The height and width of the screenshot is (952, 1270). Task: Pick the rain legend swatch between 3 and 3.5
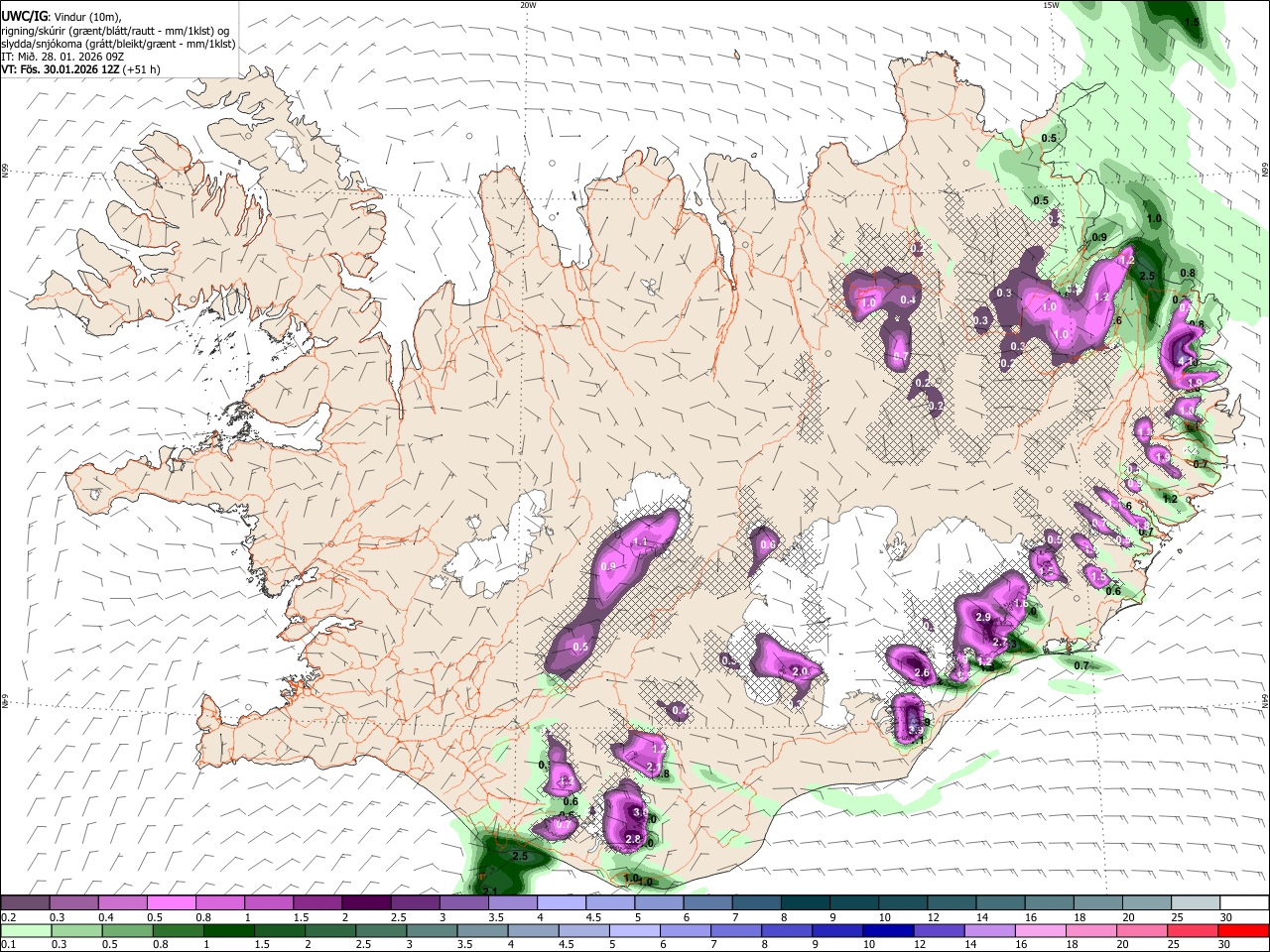[432, 930]
